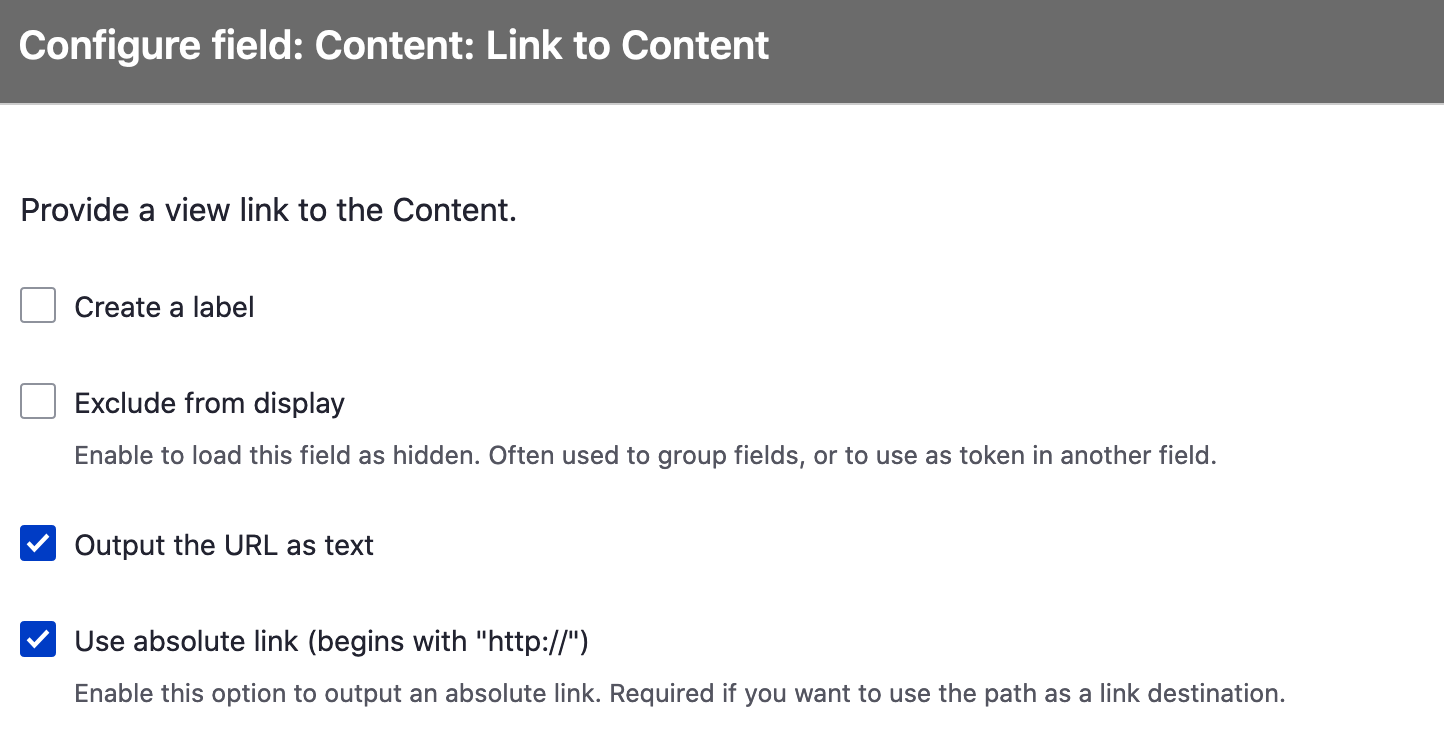Select the "Output the URL as text" label
Screen dimensions: 1444x752
[223, 545]
